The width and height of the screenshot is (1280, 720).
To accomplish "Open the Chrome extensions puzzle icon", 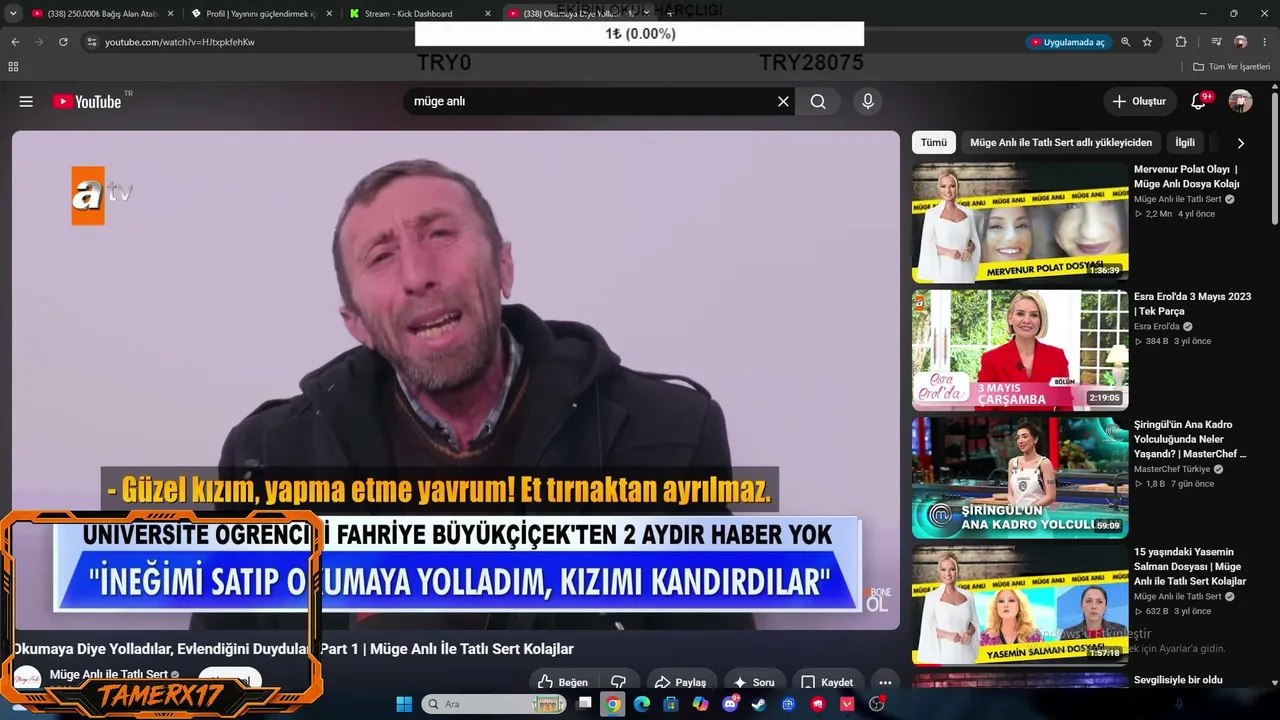I will point(1181,42).
